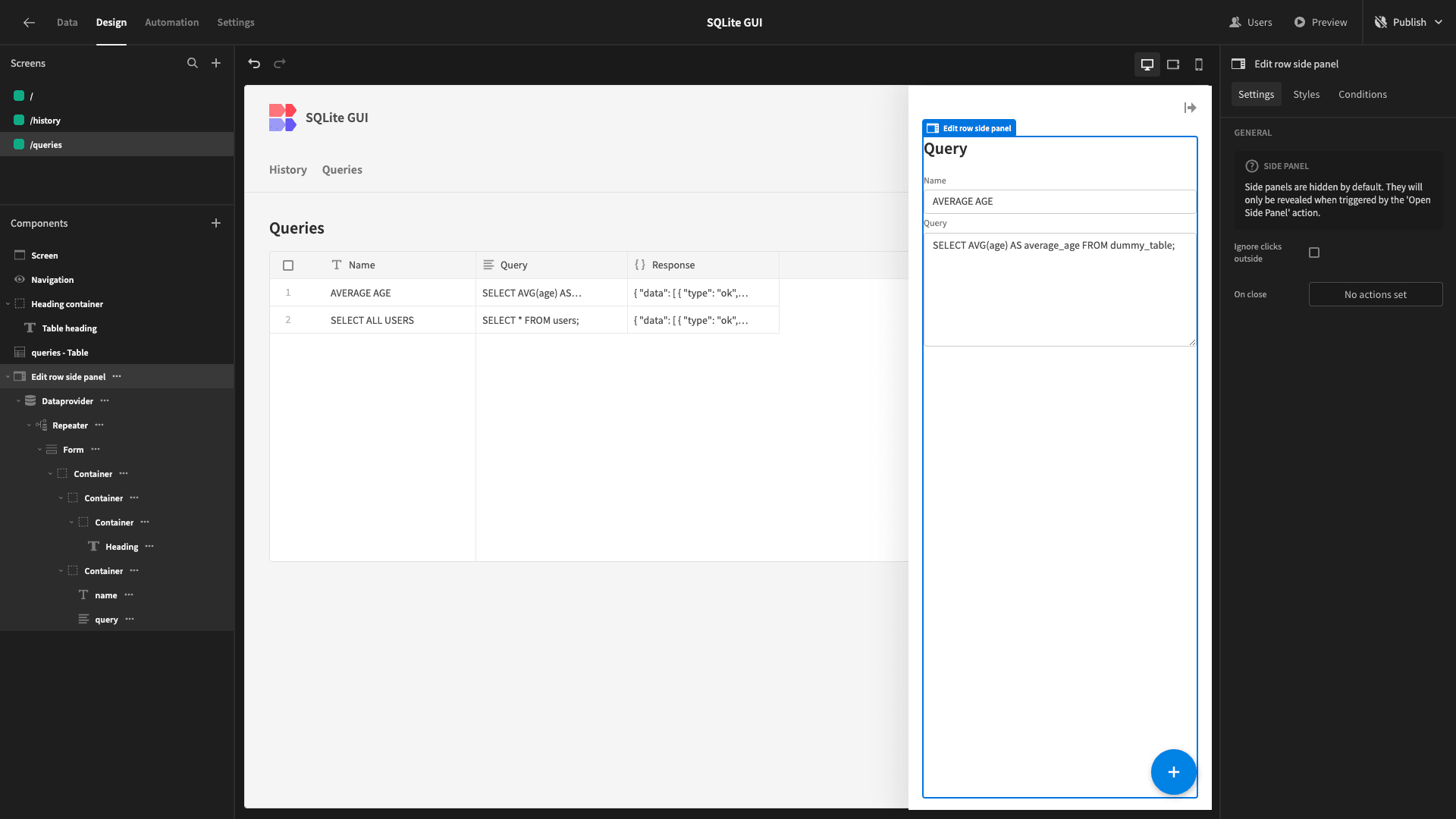Close side panel with arrow icon
Screen dimensions: 1456x819
tap(1190, 108)
